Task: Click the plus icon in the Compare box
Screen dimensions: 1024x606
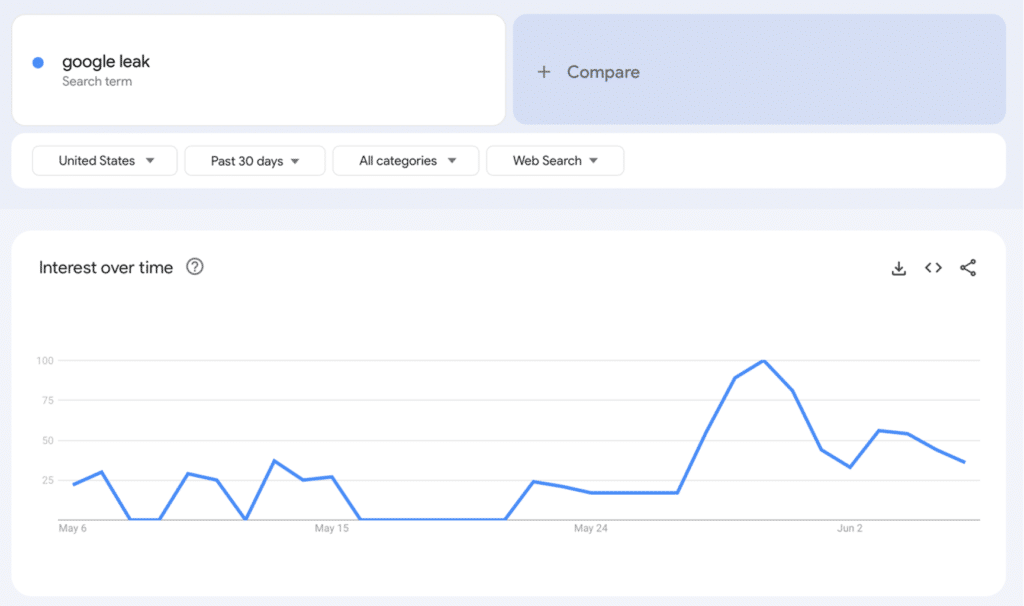Action: [544, 72]
